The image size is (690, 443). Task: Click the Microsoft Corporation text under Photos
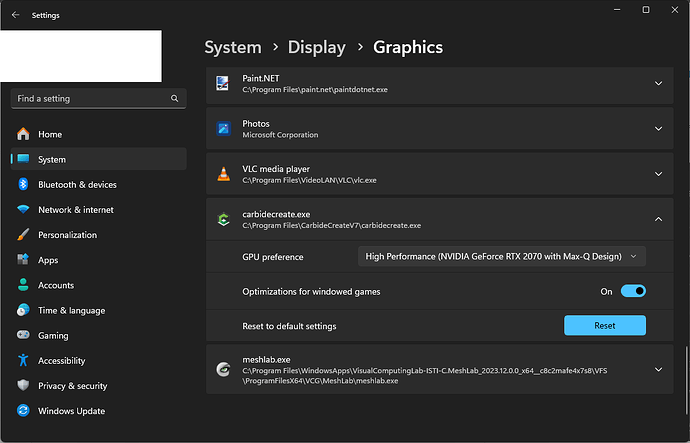280,135
